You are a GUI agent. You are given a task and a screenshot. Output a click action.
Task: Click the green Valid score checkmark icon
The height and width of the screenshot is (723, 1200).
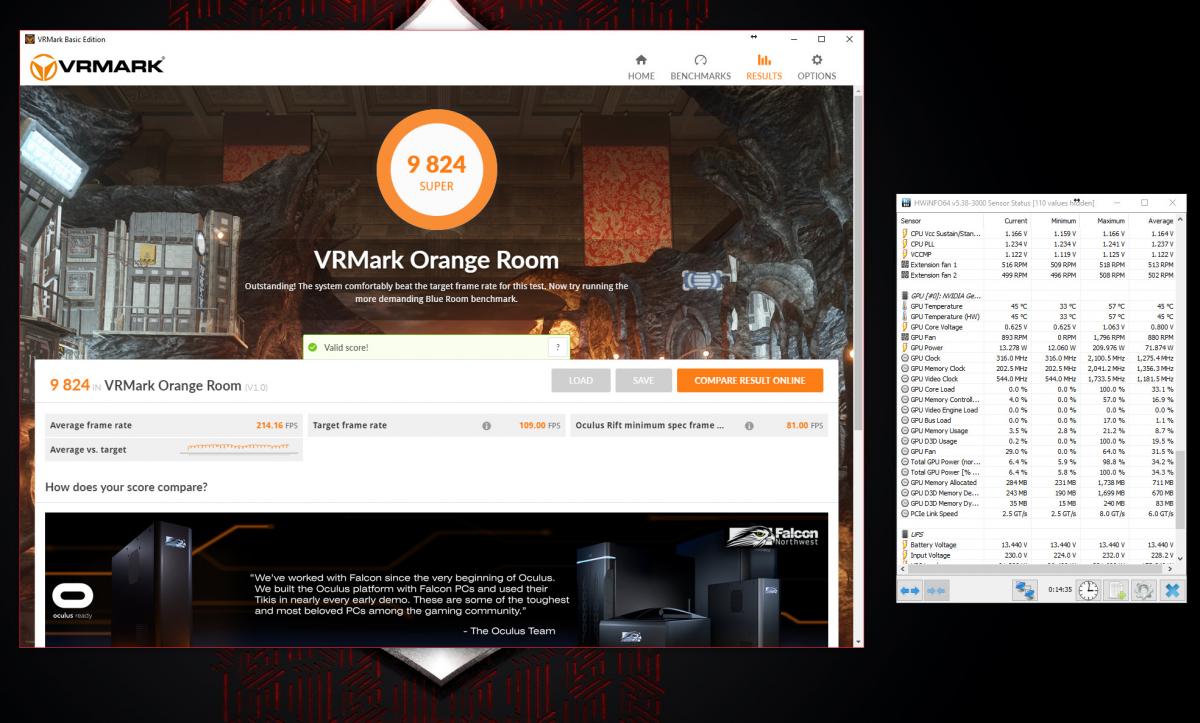[313, 347]
